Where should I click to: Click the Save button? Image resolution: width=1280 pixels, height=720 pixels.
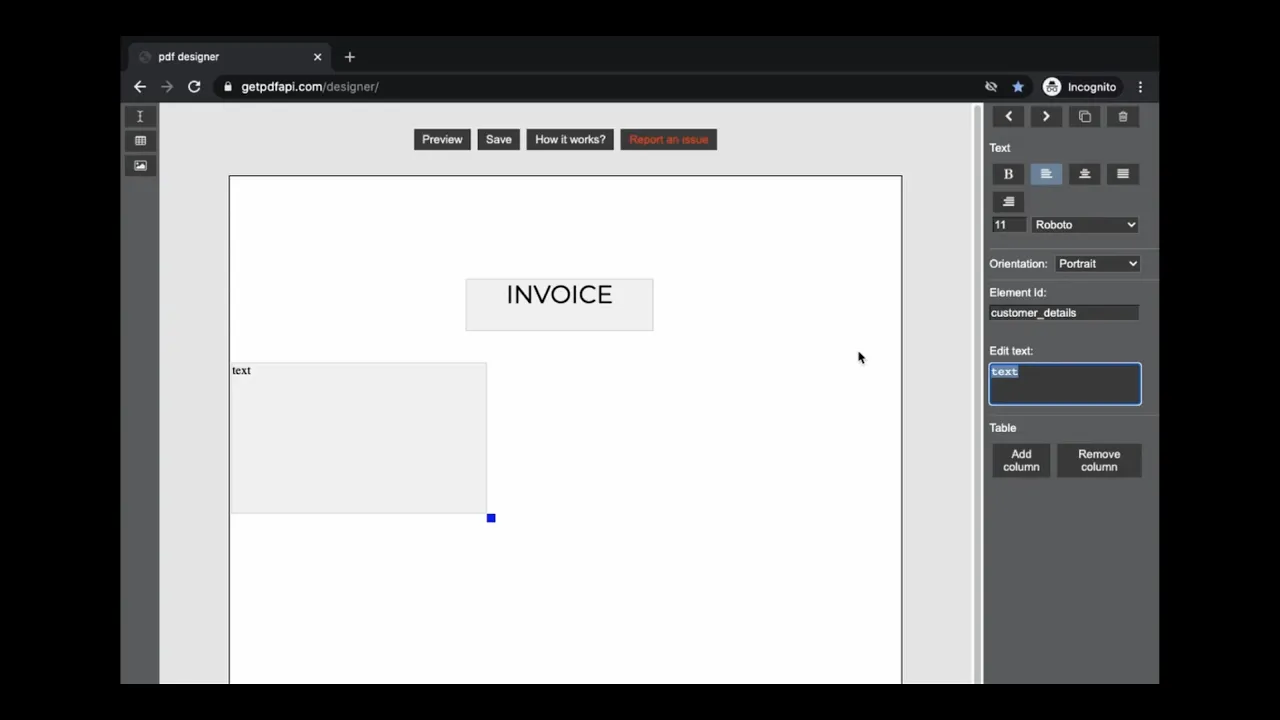[x=498, y=140]
